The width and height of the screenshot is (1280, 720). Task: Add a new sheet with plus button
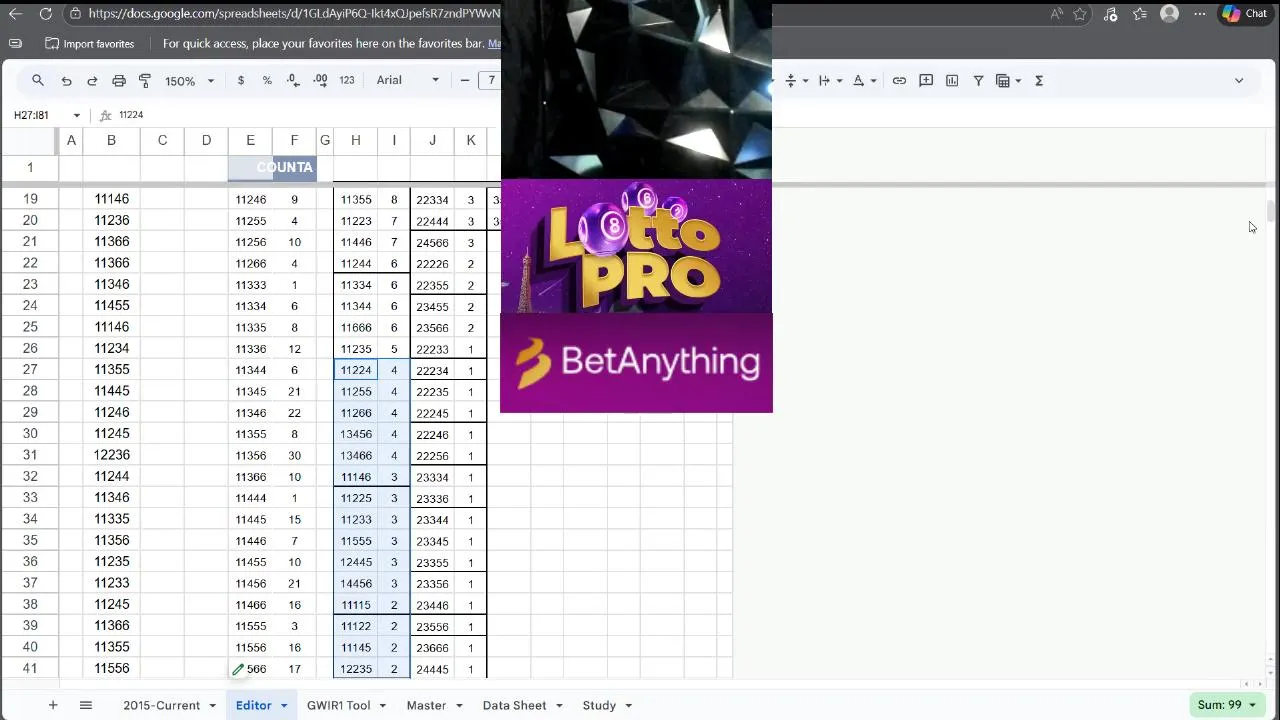pyautogui.click(x=53, y=705)
